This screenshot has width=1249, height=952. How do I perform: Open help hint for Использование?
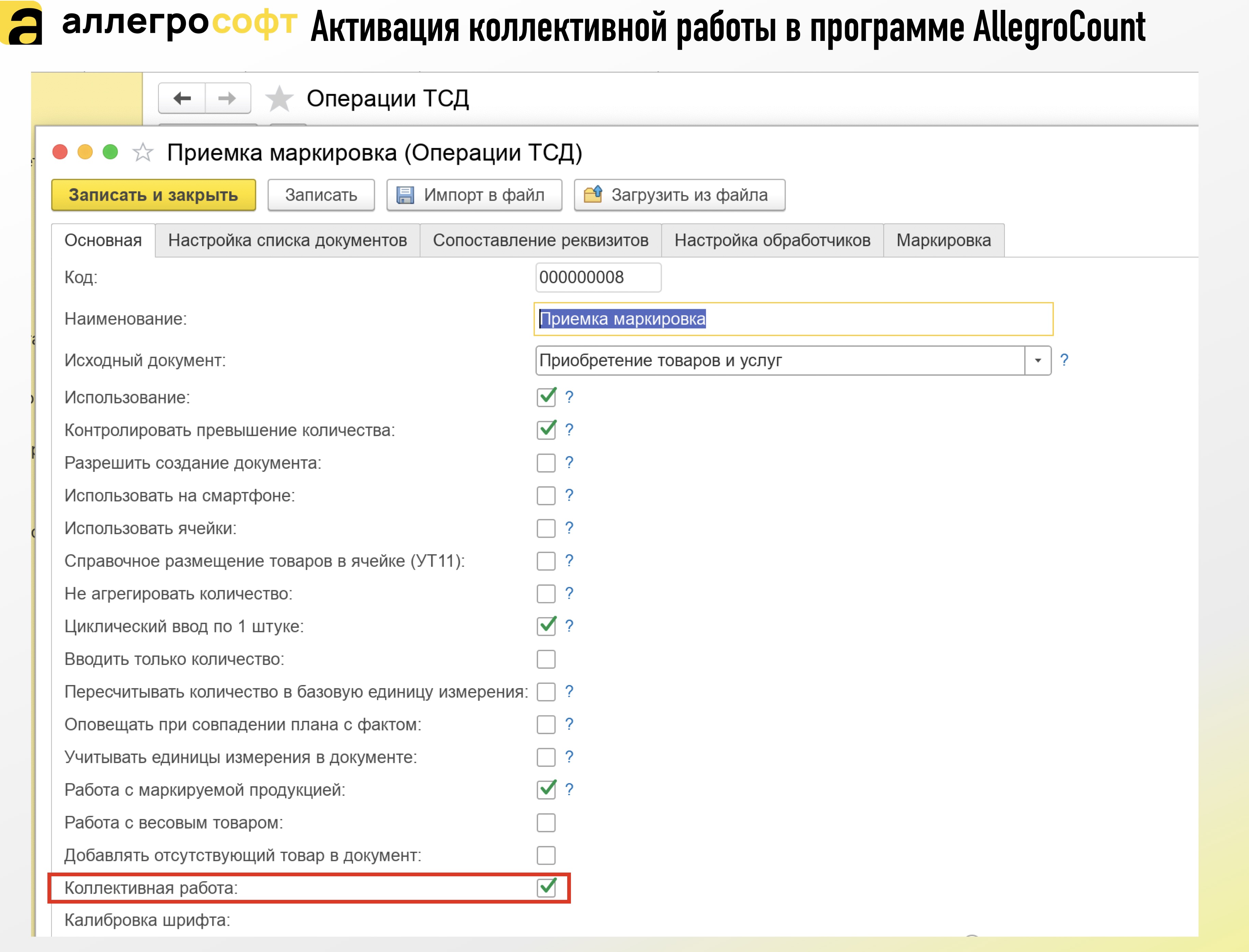pos(569,397)
